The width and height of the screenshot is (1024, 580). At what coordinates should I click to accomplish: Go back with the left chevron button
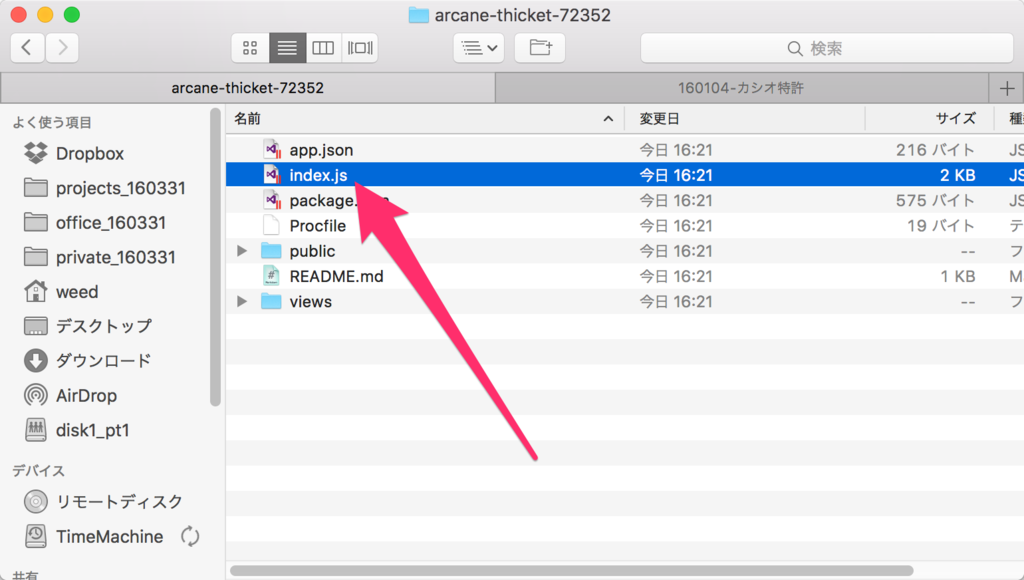click(27, 48)
